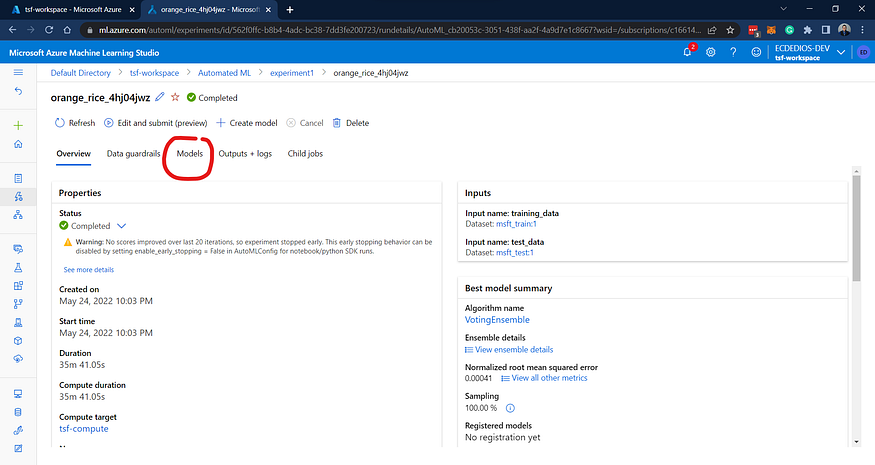Viewport: 875px width, 465px height.
Task: Click the browser address bar URL
Action: [399, 30]
